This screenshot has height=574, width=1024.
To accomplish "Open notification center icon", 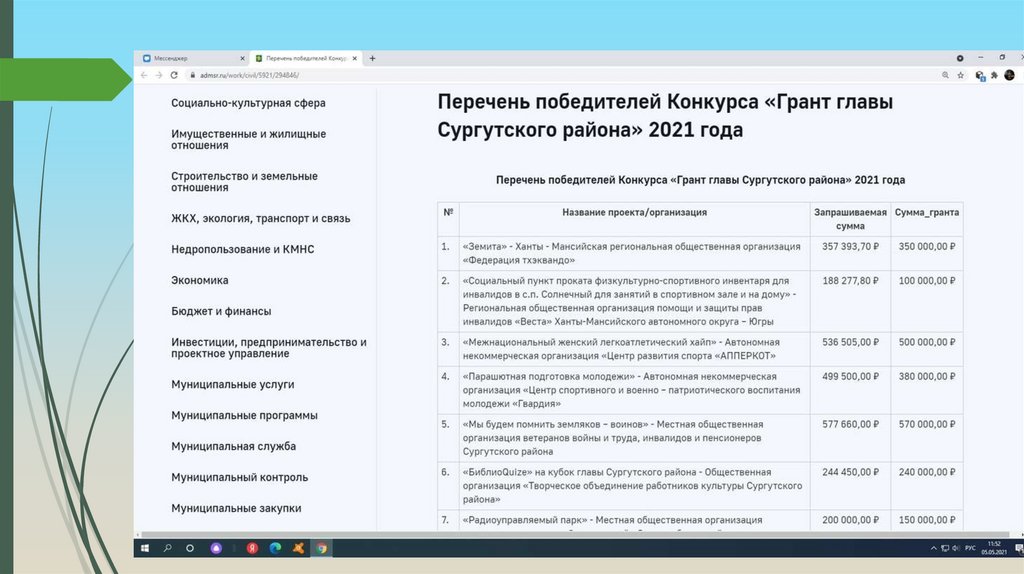I will pos(1018,548).
